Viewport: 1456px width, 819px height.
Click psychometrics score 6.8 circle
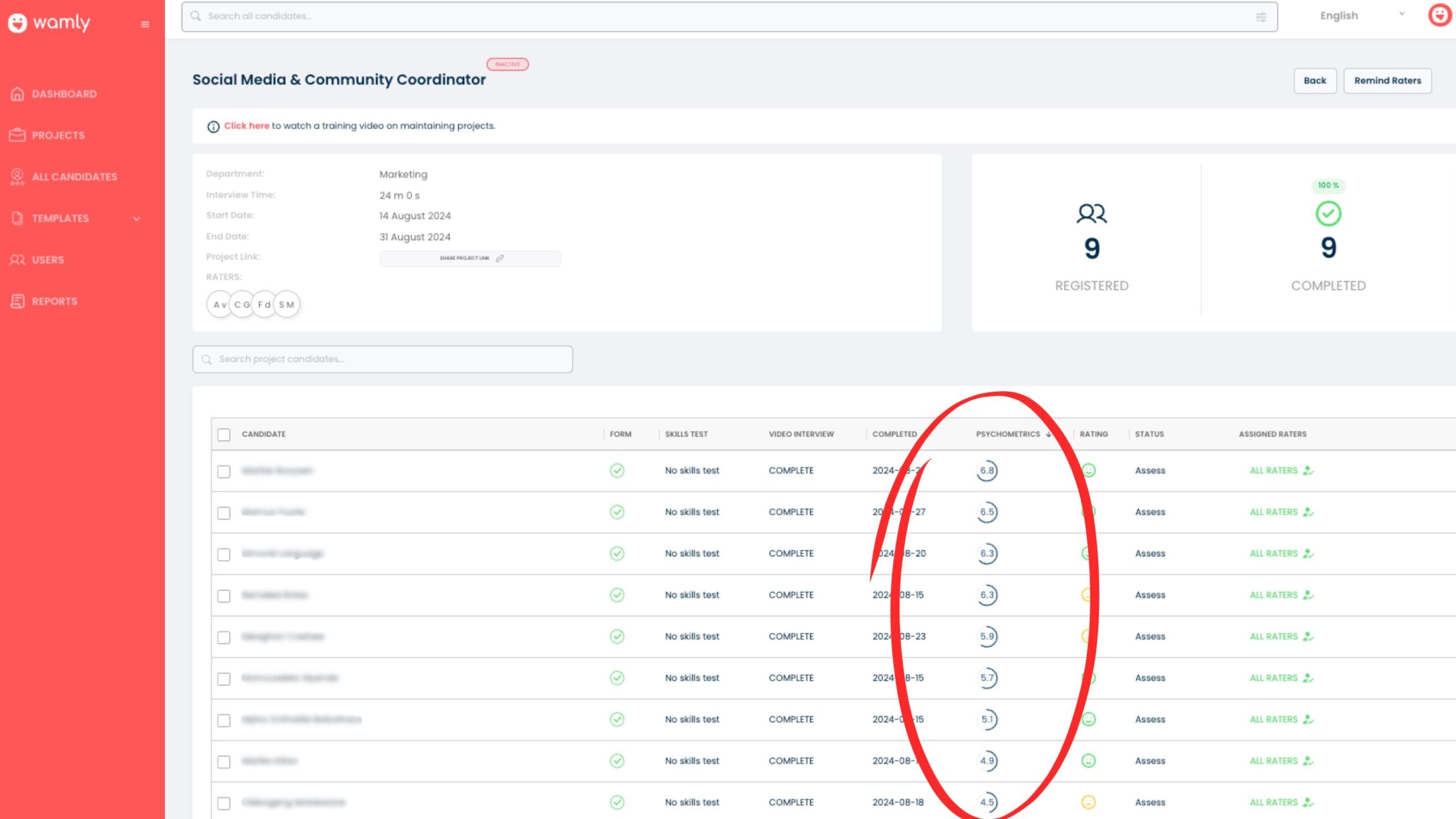[987, 470]
